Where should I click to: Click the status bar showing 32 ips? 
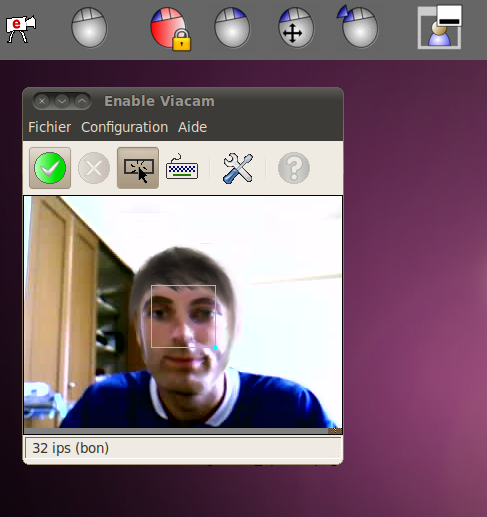[x=183, y=448]
